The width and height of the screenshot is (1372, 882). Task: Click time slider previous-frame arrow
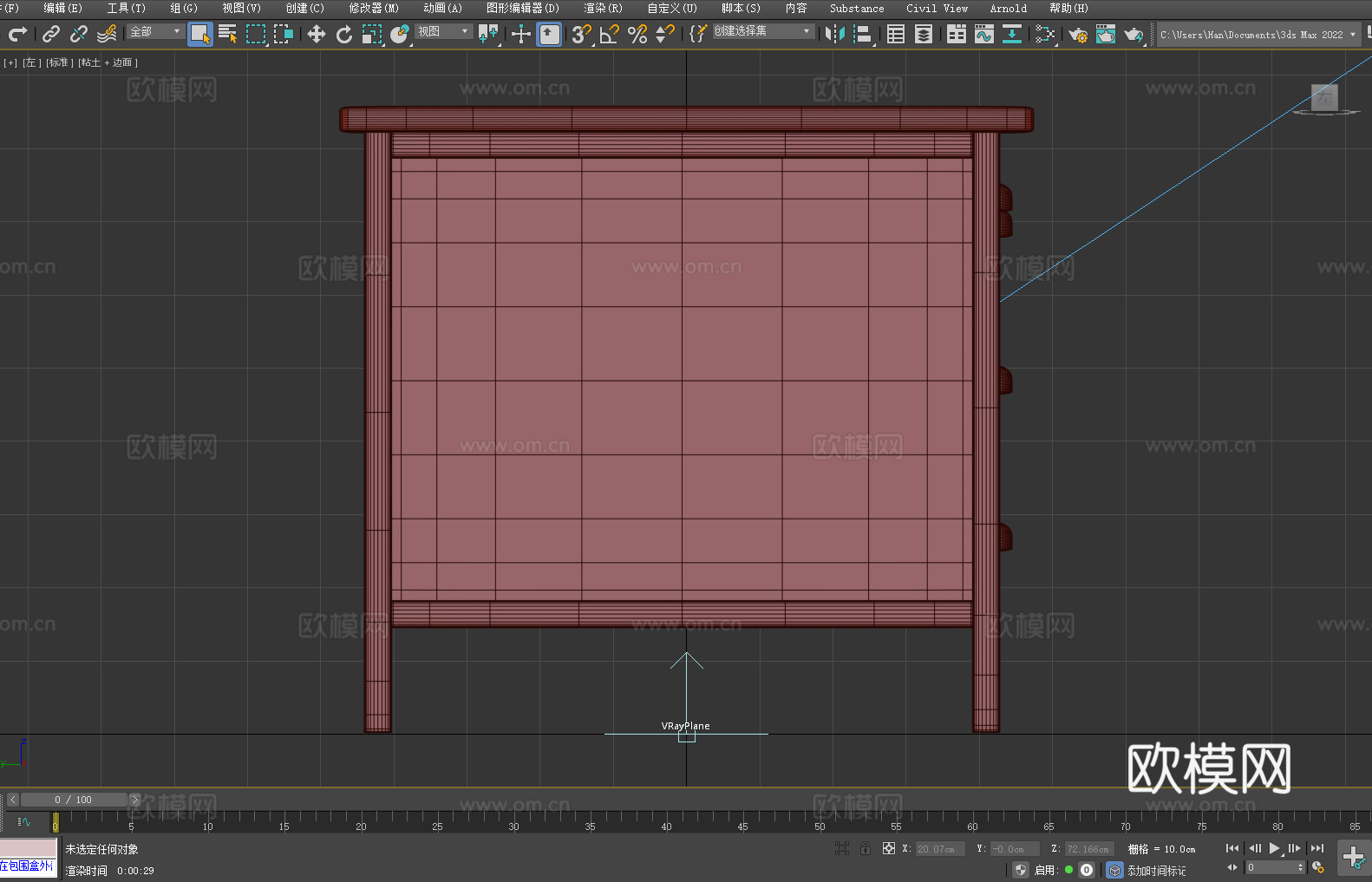point(13,800)
